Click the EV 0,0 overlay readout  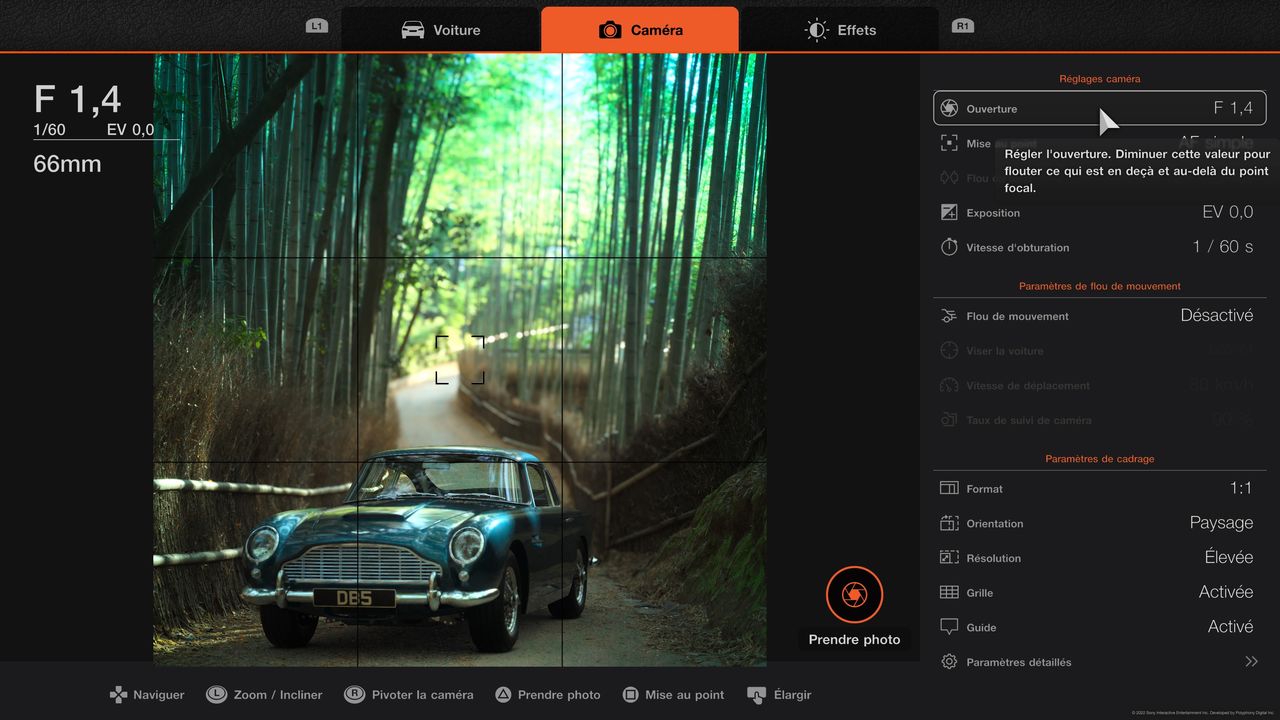pyautogui.click(x=131, y=130)
